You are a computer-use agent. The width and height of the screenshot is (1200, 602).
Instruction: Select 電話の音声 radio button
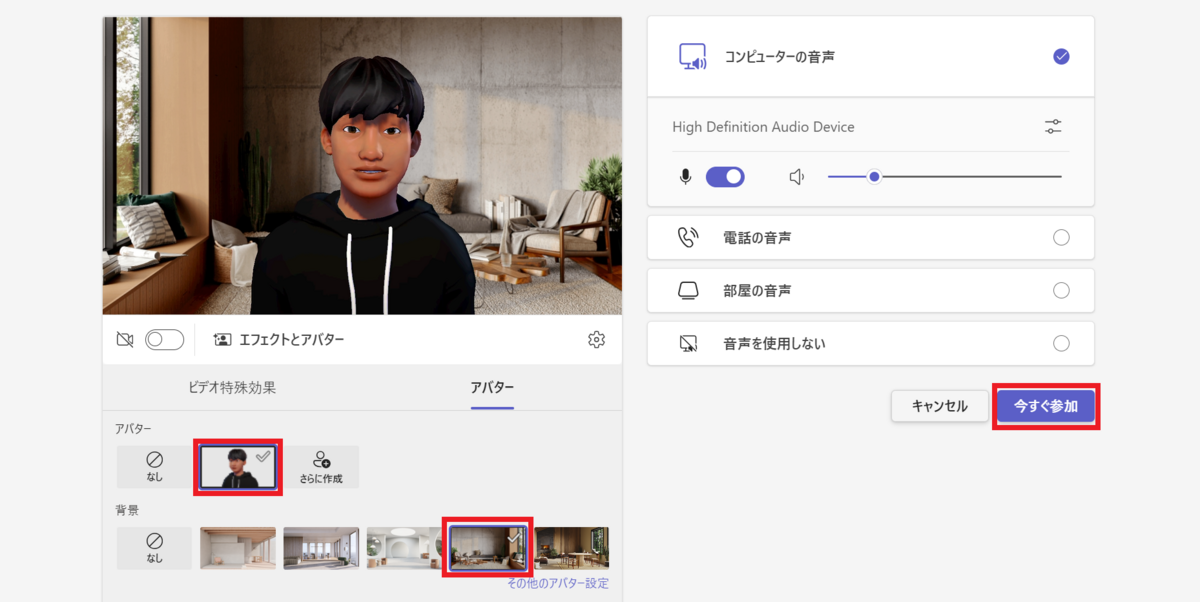[x=1061, y=237]
